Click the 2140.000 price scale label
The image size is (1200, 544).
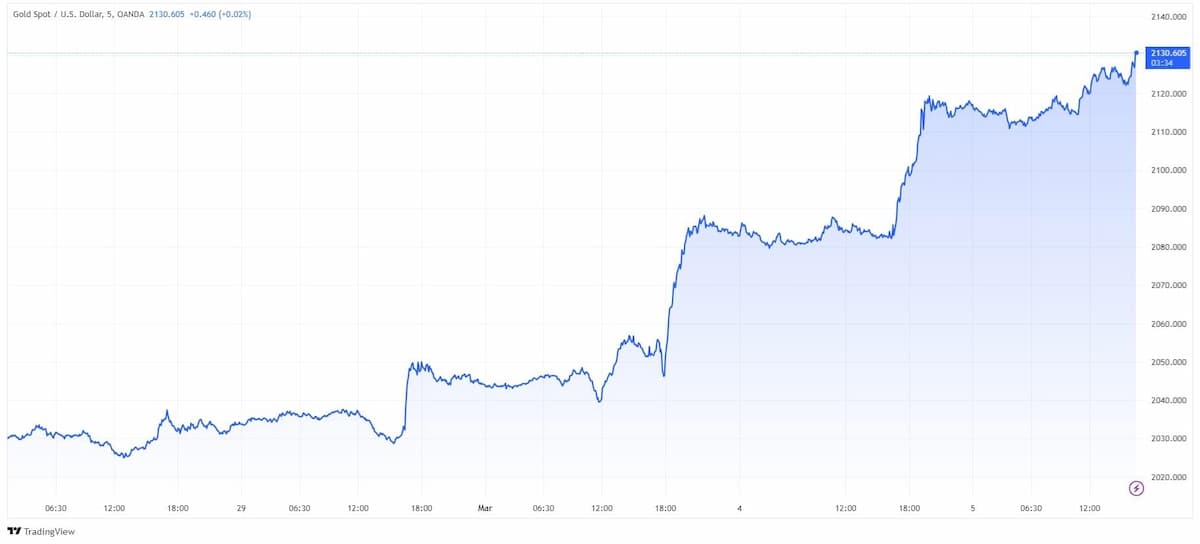pos(1169,17)
